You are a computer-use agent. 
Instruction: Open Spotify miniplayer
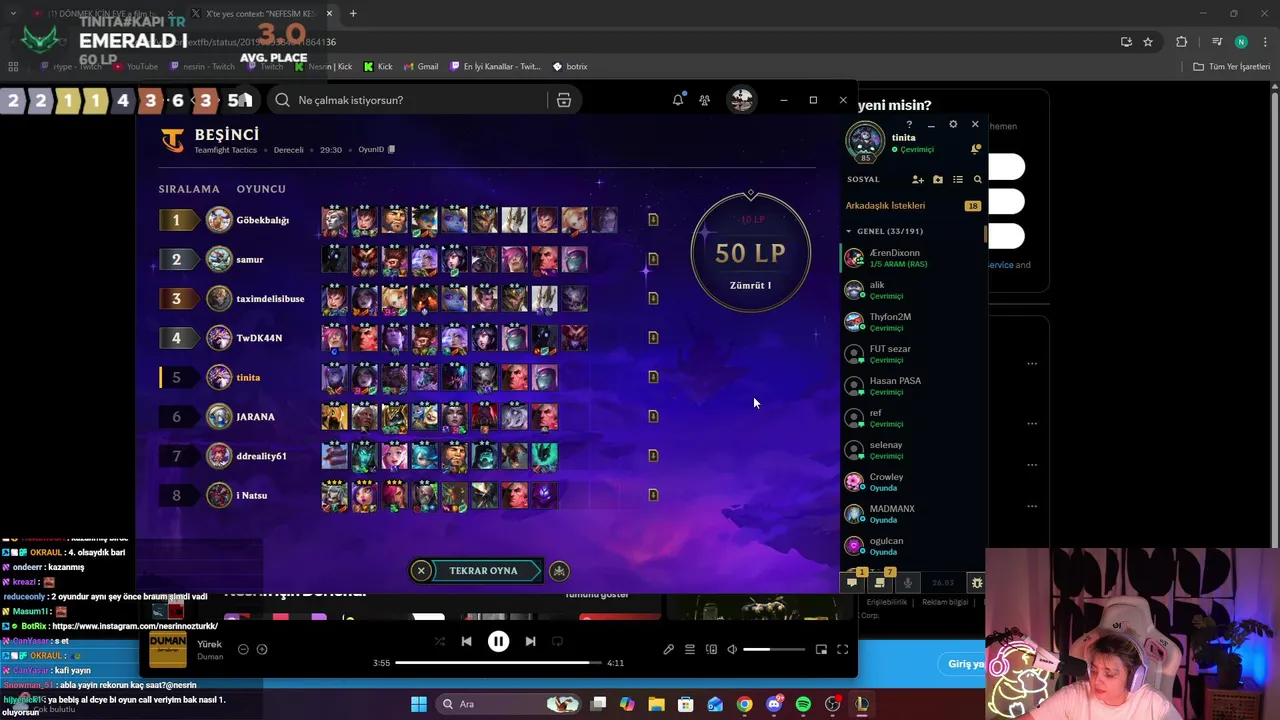[821, 650]
